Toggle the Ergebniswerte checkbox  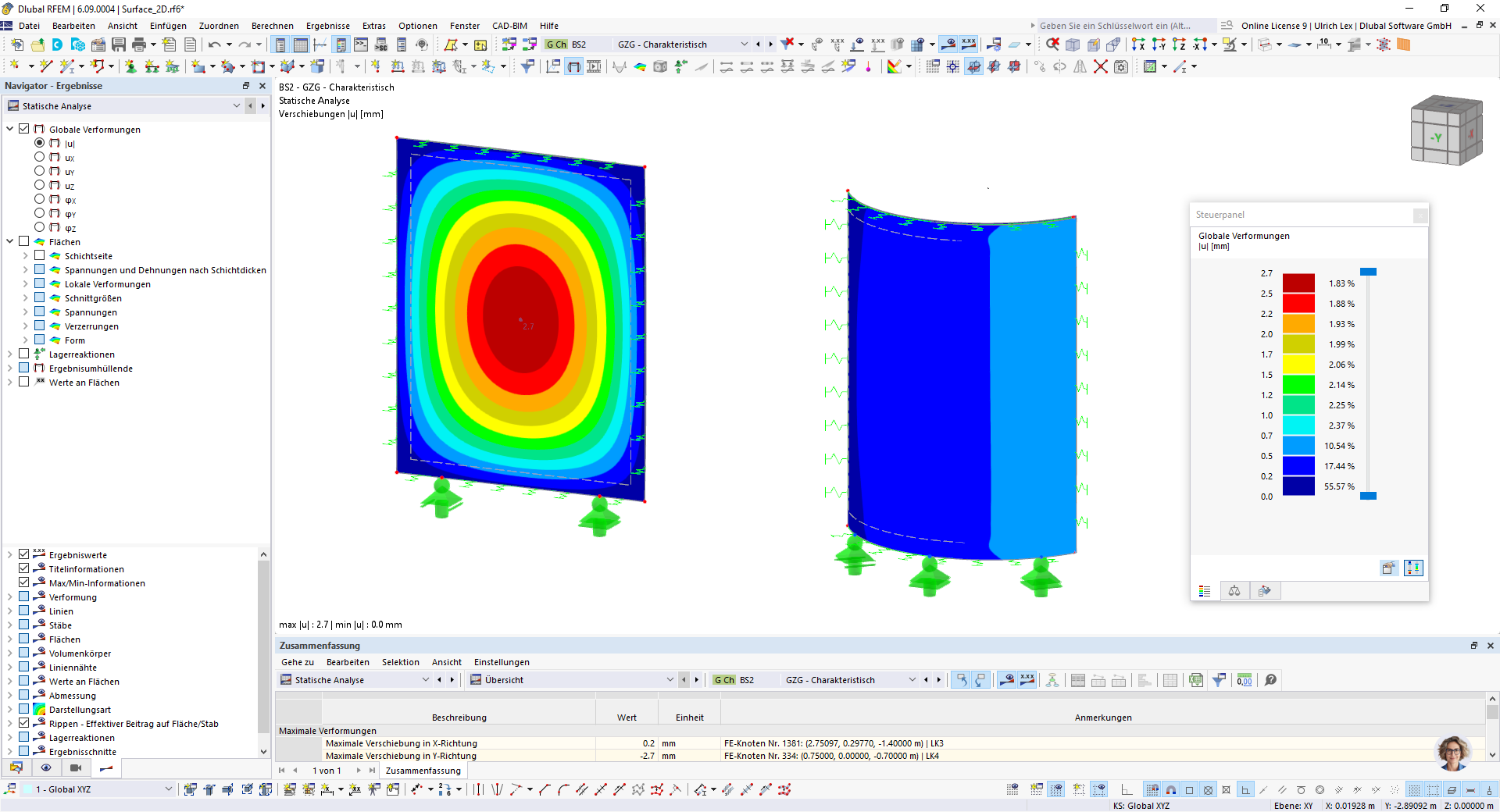24,554
